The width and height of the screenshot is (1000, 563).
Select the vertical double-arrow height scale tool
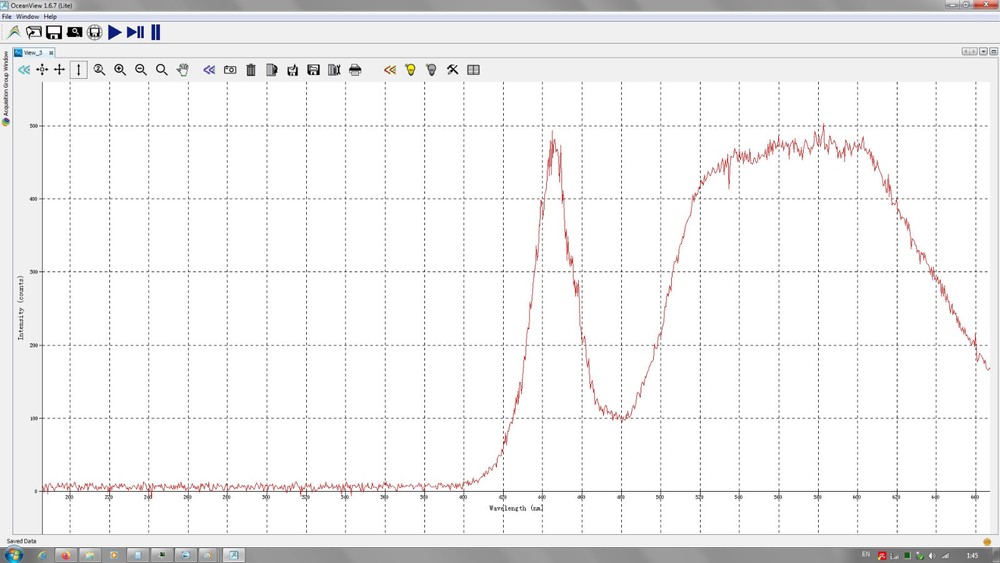[x=78, y=69]
